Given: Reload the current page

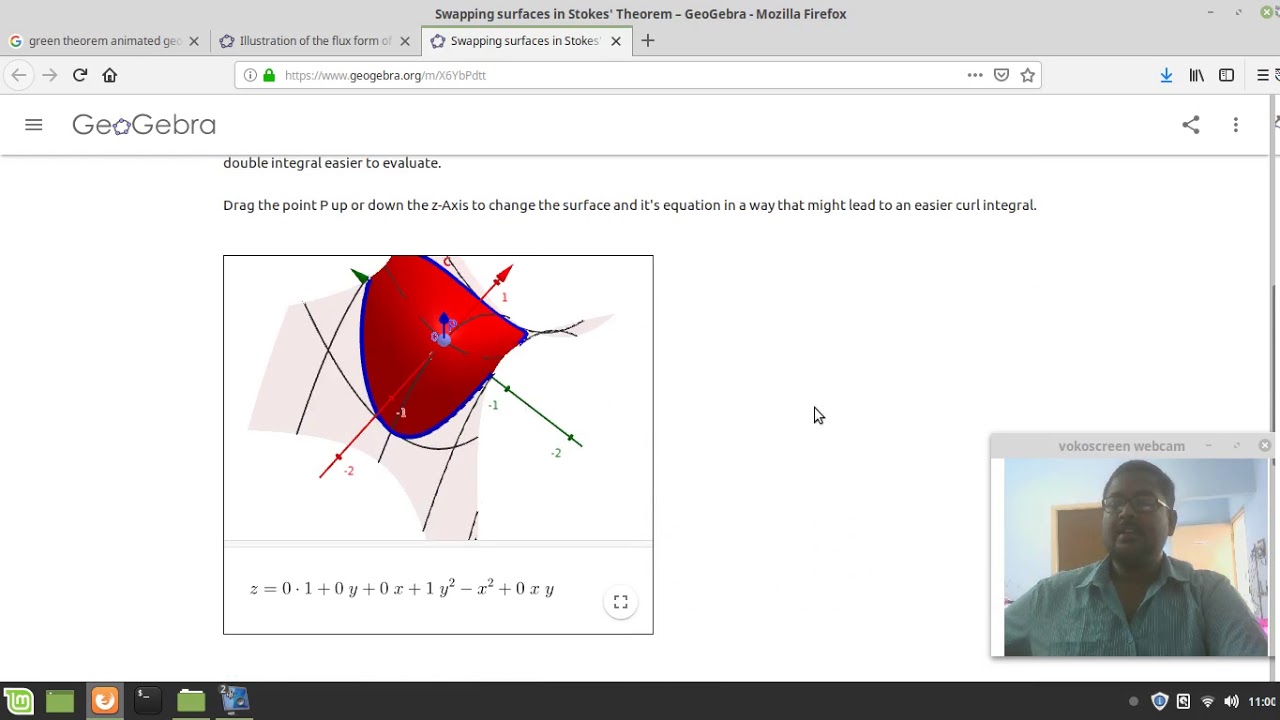Looking at the screenshot, I should 80,75.
